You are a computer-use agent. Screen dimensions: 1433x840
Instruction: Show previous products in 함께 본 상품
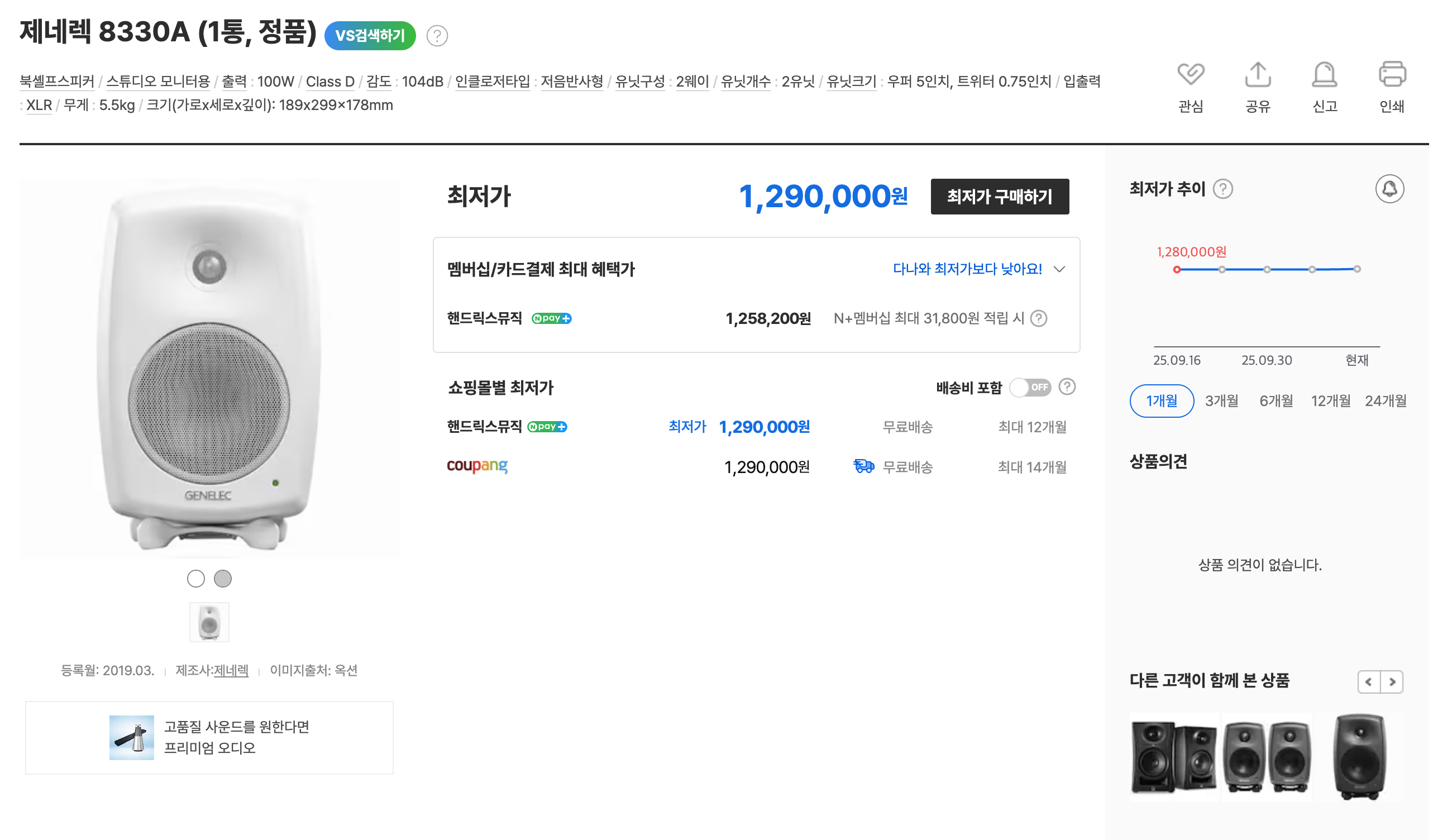(1369, 681)
